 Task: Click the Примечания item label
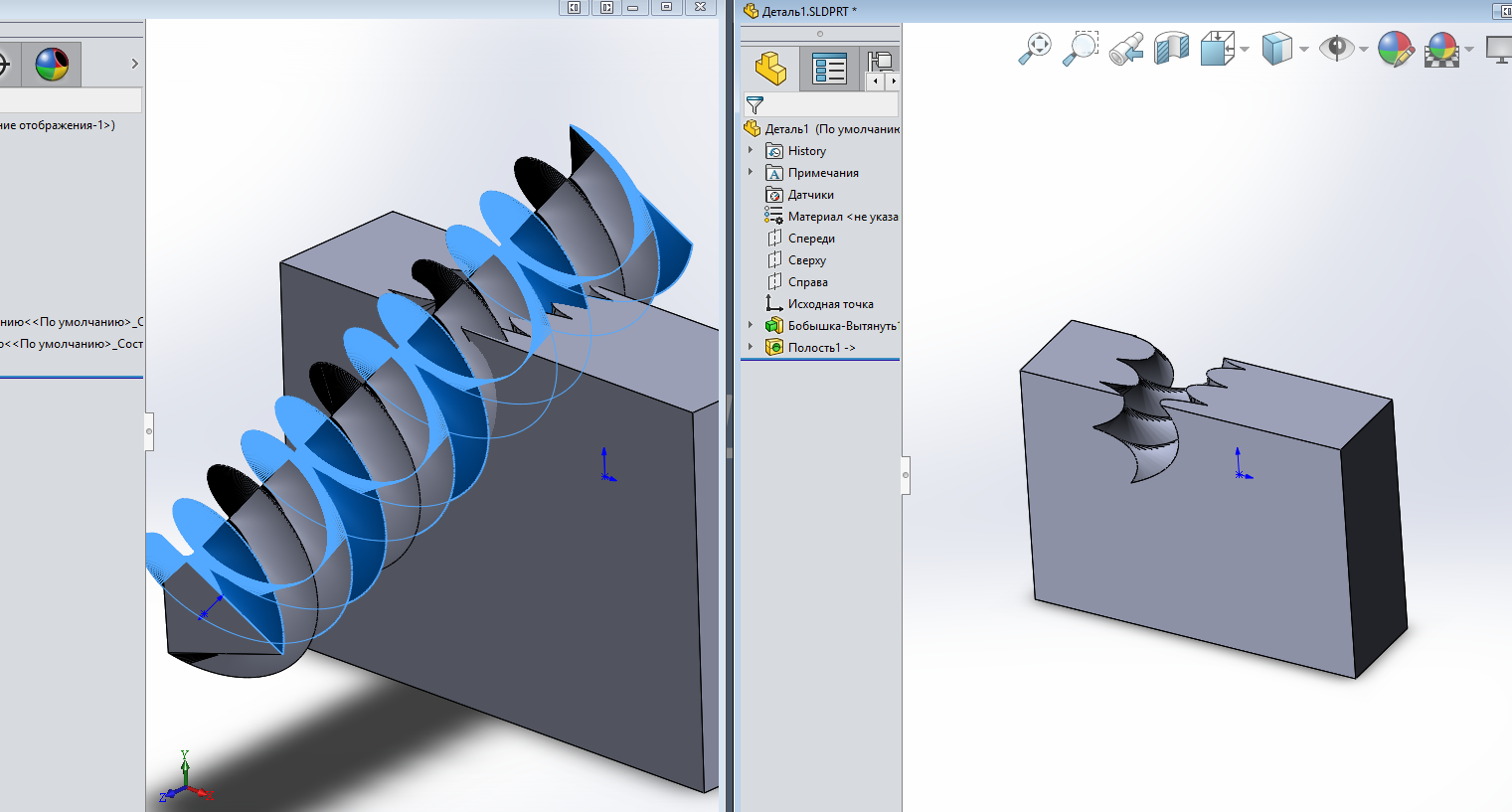coord(823,173)
